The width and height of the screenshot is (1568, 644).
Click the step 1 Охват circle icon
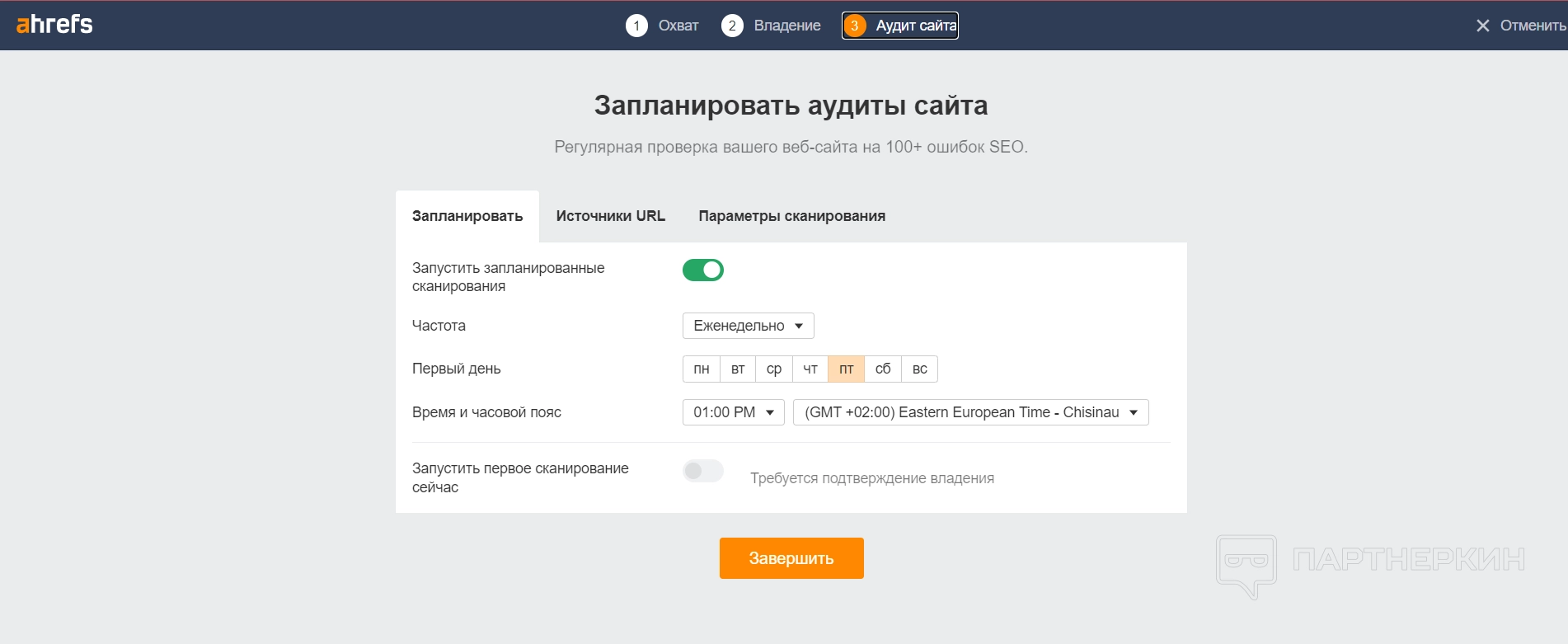(x=636, y=26)
